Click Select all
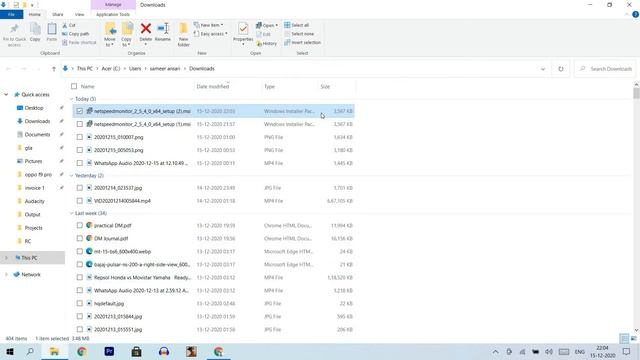 (297, 25)
